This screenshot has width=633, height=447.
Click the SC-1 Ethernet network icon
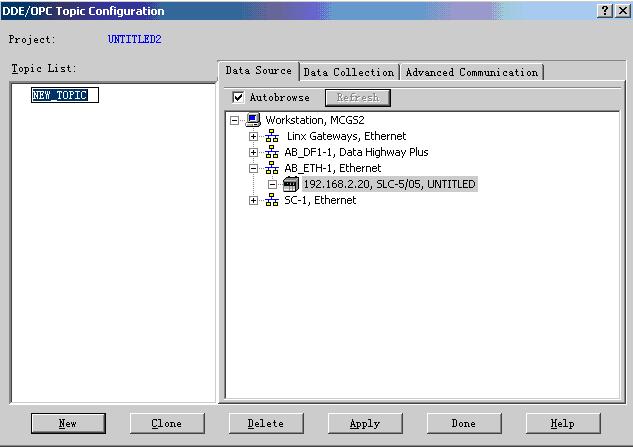(272, 200)
